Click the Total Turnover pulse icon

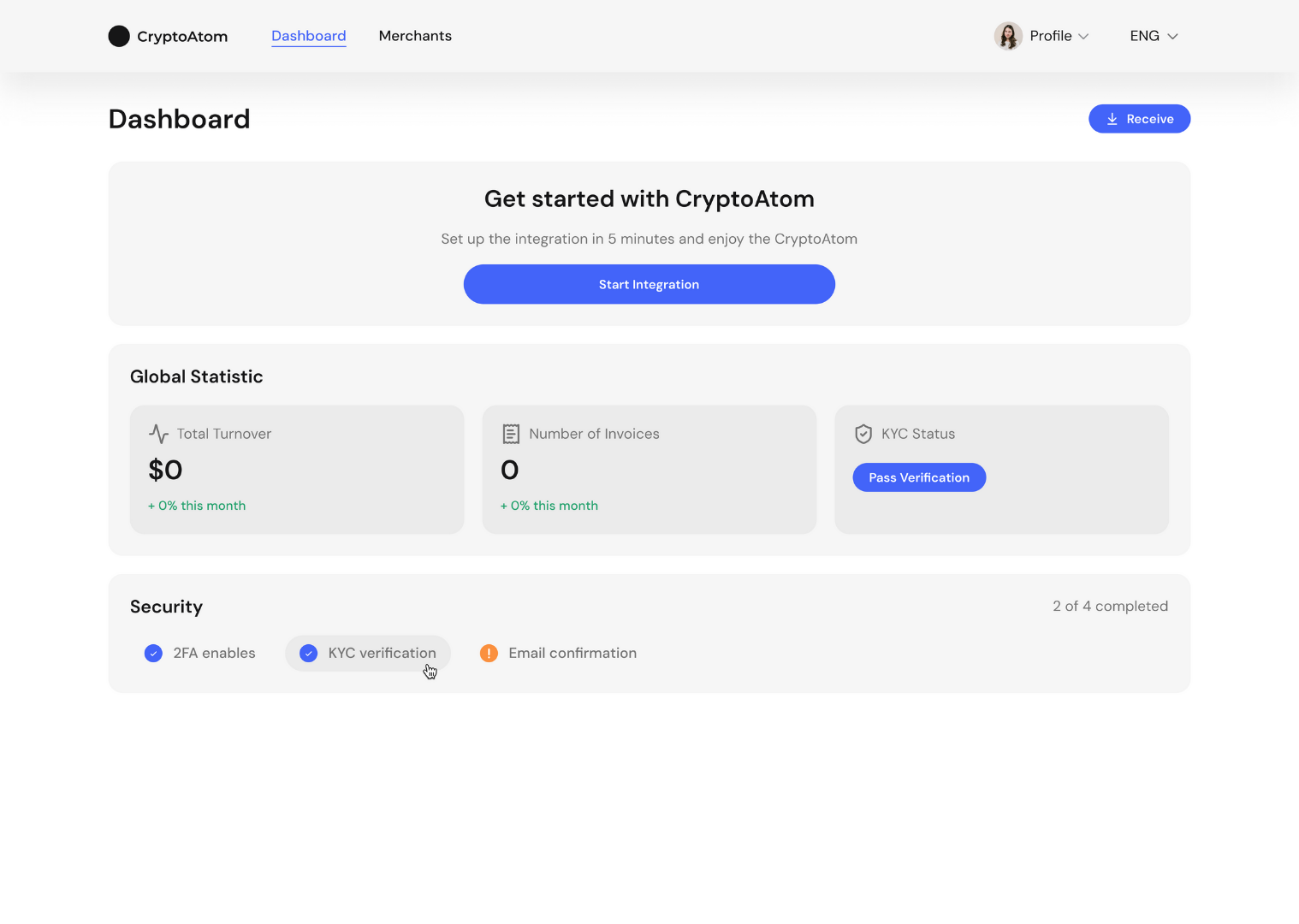click(x=158, y=434)
